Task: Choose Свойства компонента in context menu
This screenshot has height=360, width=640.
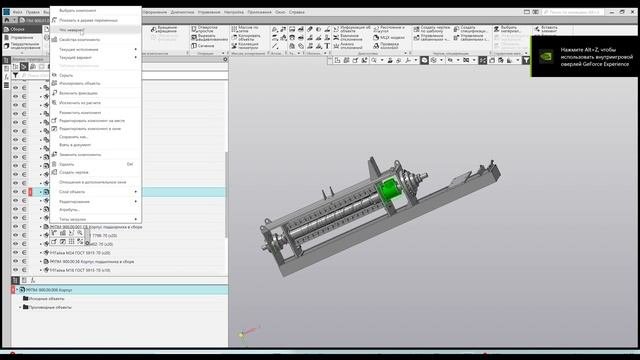Action: tap(96, 40)
